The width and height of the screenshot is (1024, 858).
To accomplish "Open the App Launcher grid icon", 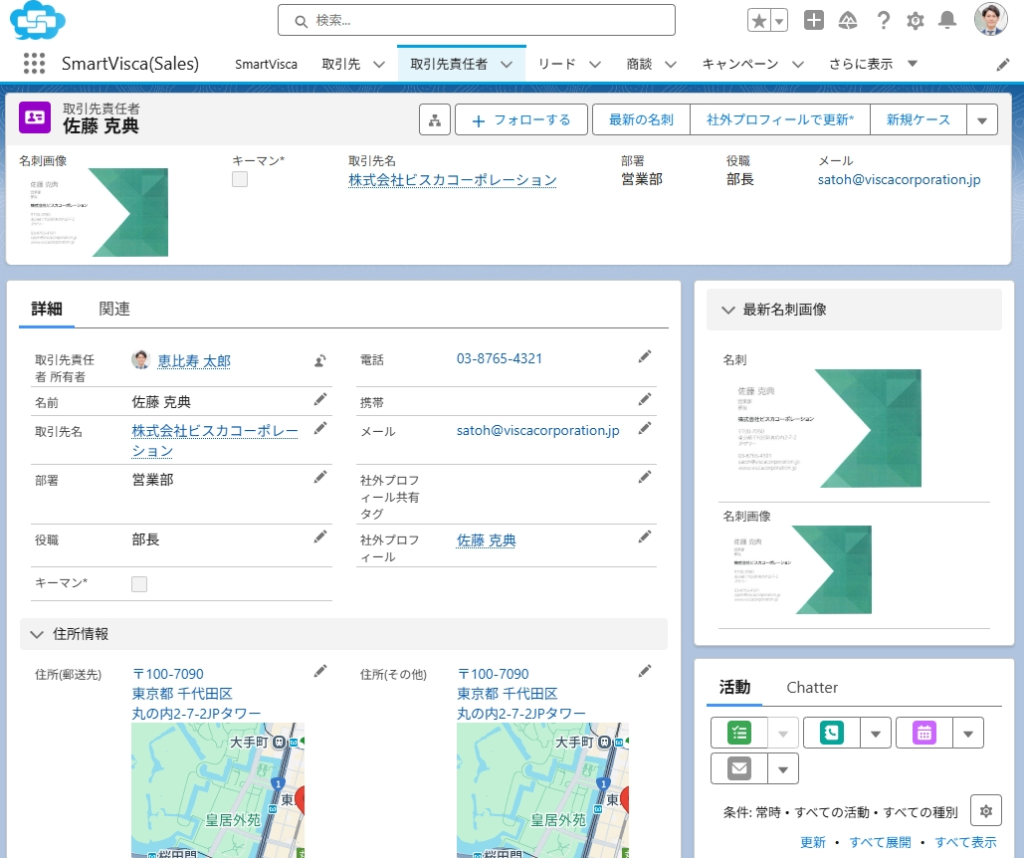I will pos(34,64).
